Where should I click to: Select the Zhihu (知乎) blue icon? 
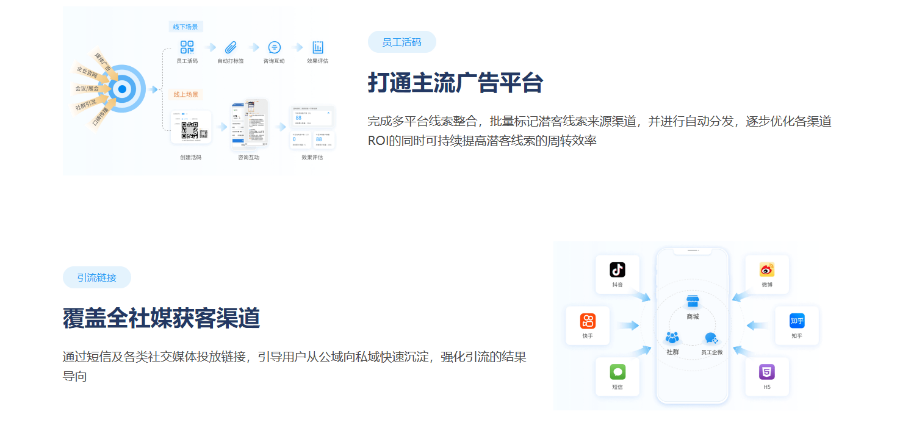click(x=797, y=321)
